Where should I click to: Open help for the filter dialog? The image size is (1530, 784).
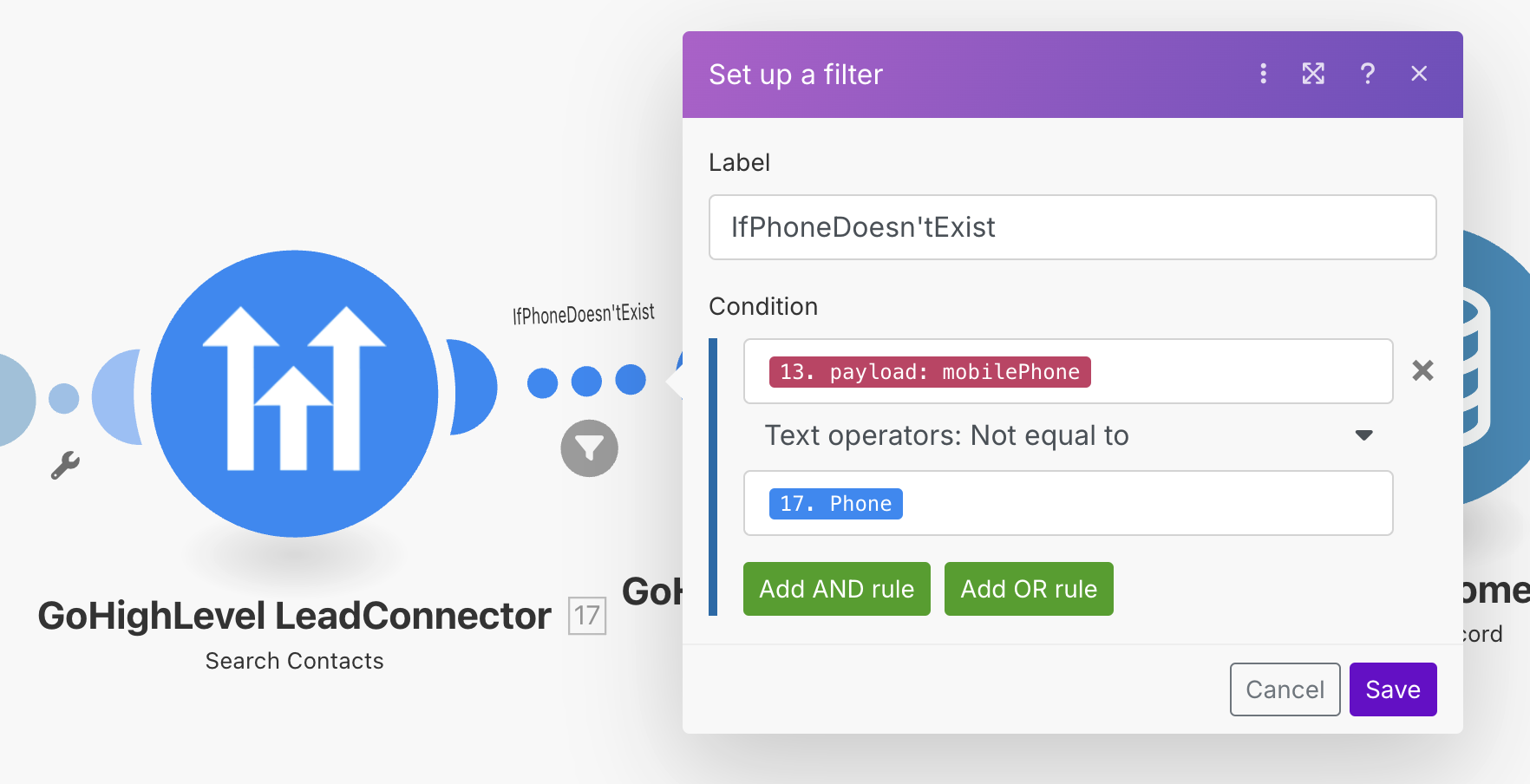point(1367,74)
